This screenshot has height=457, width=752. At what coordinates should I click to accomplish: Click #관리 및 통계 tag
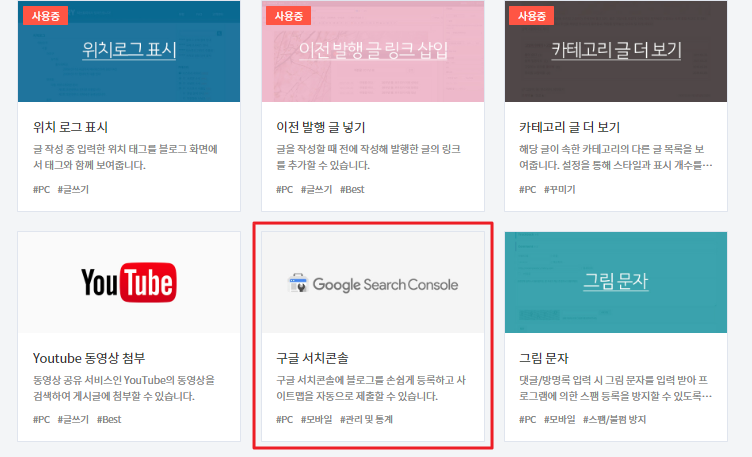(x=366, y=420)
